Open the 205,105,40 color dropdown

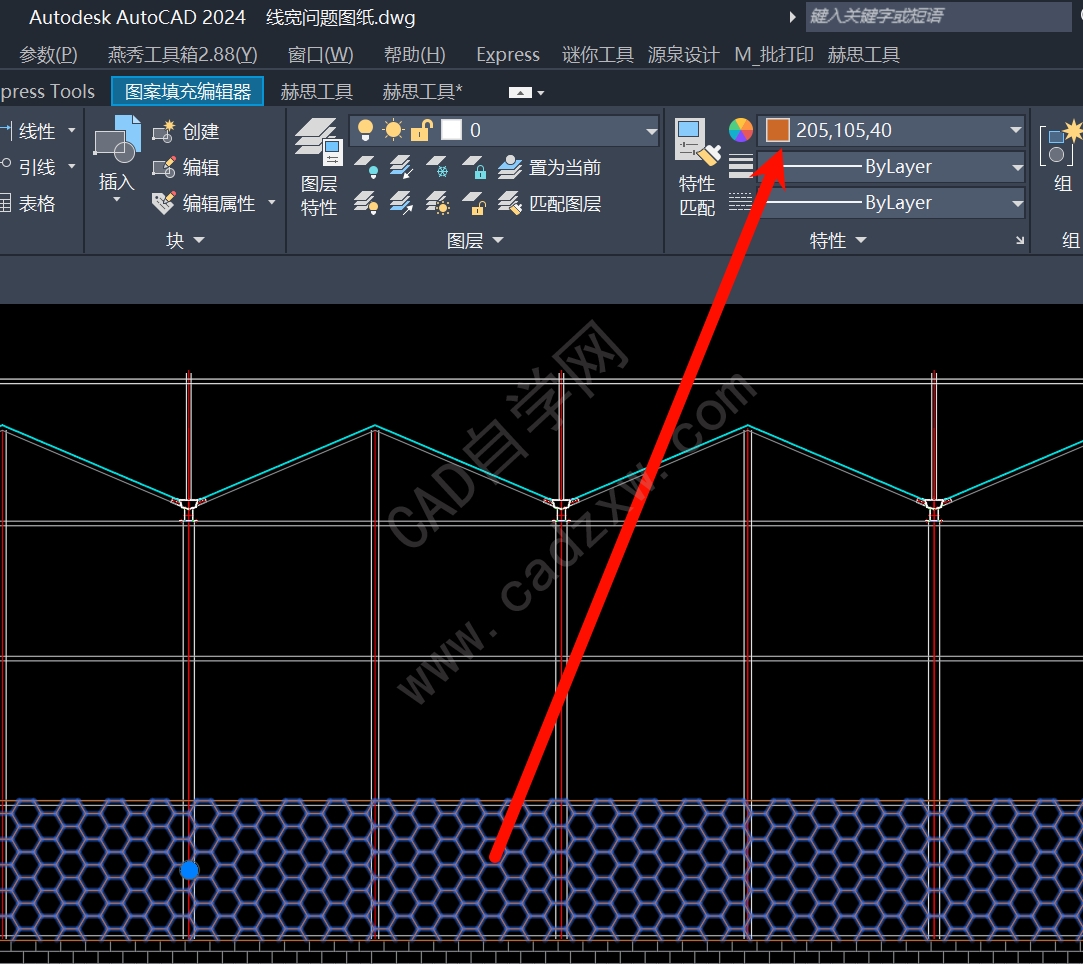click(1015, 130)
